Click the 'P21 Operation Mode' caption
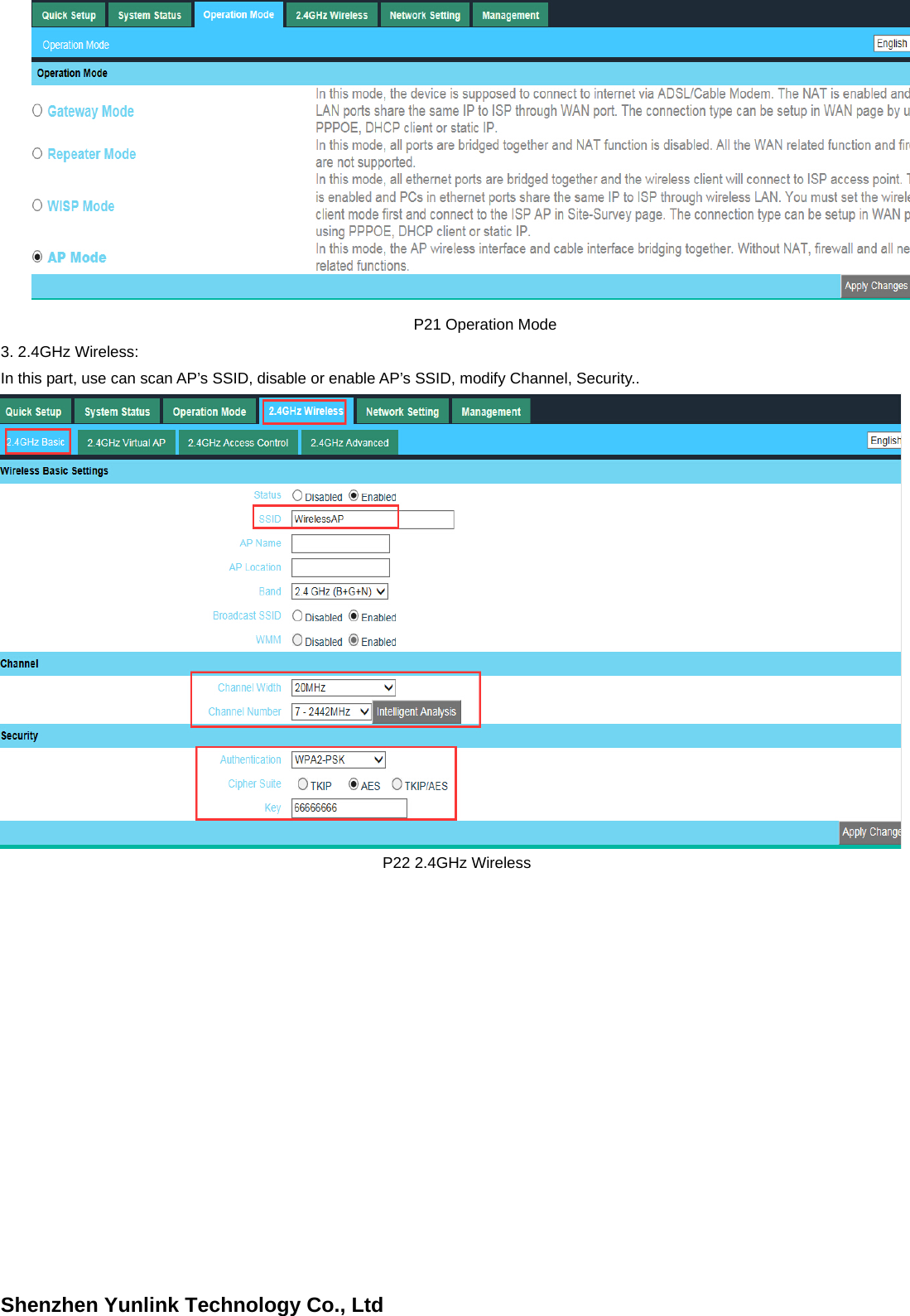 click(x=484, y=325)
